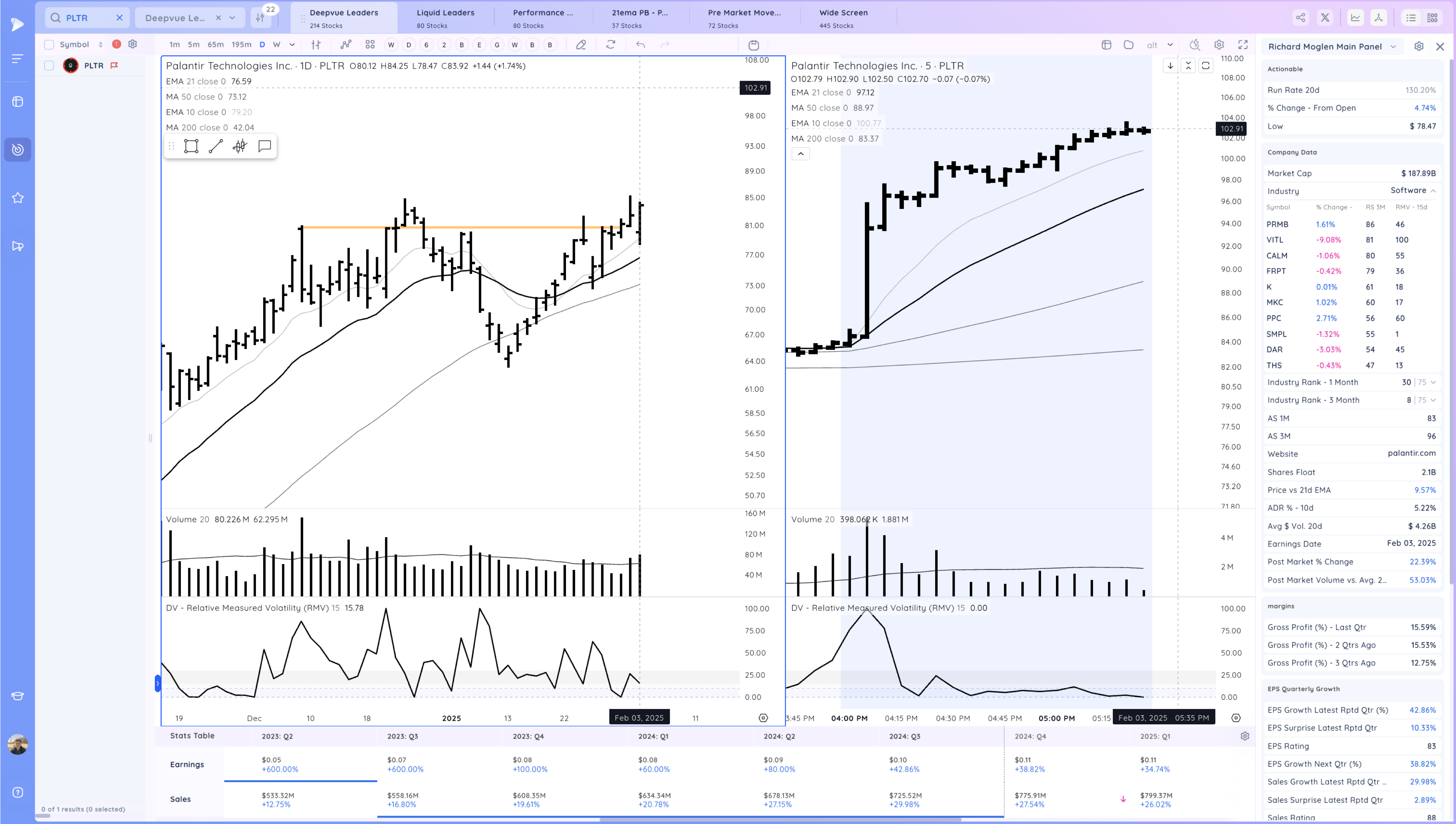
Task: Share to X (Twitter) icon
Action: pos(1325,17)
